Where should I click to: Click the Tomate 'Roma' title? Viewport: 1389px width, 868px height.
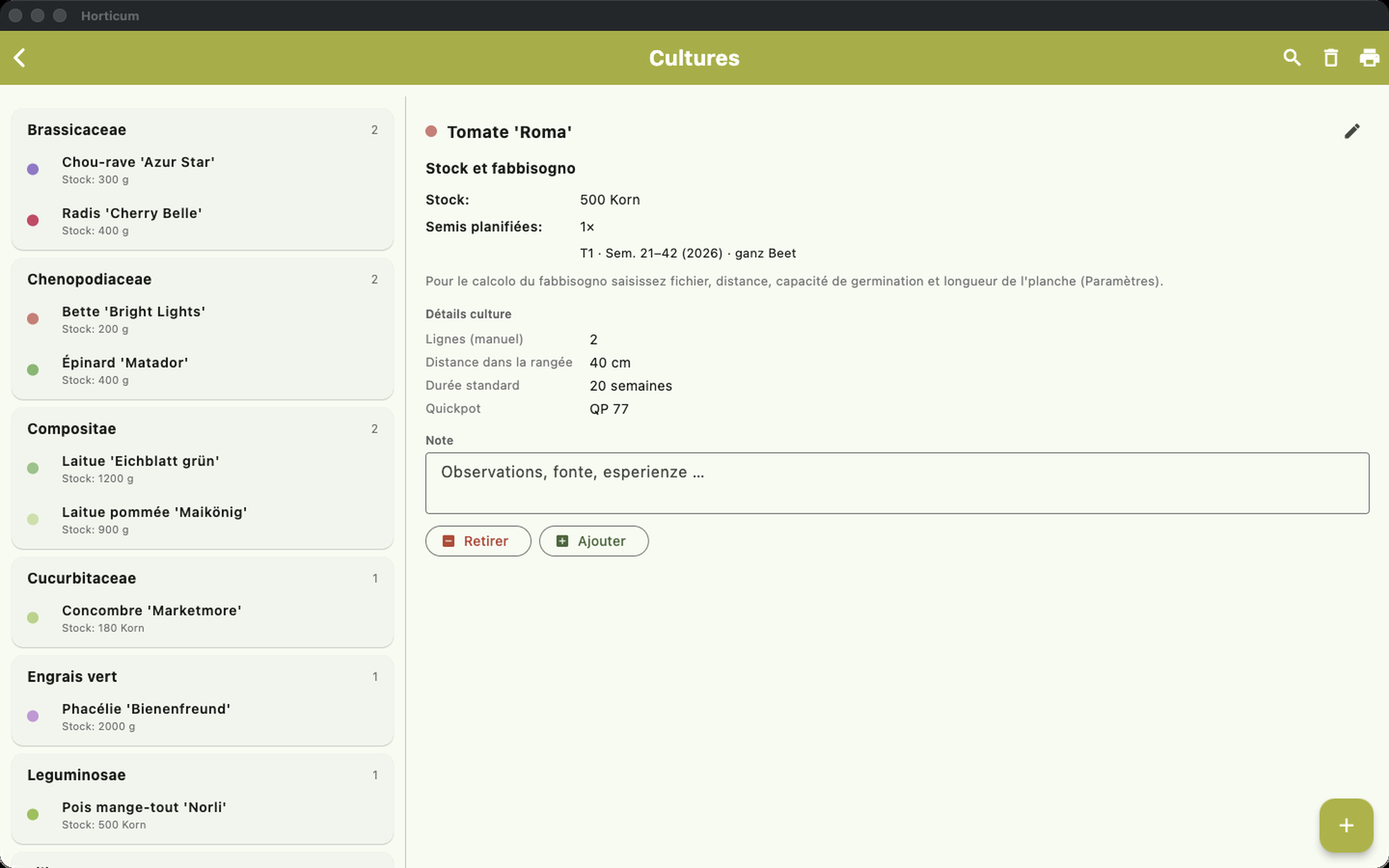(x=510, y=132)
